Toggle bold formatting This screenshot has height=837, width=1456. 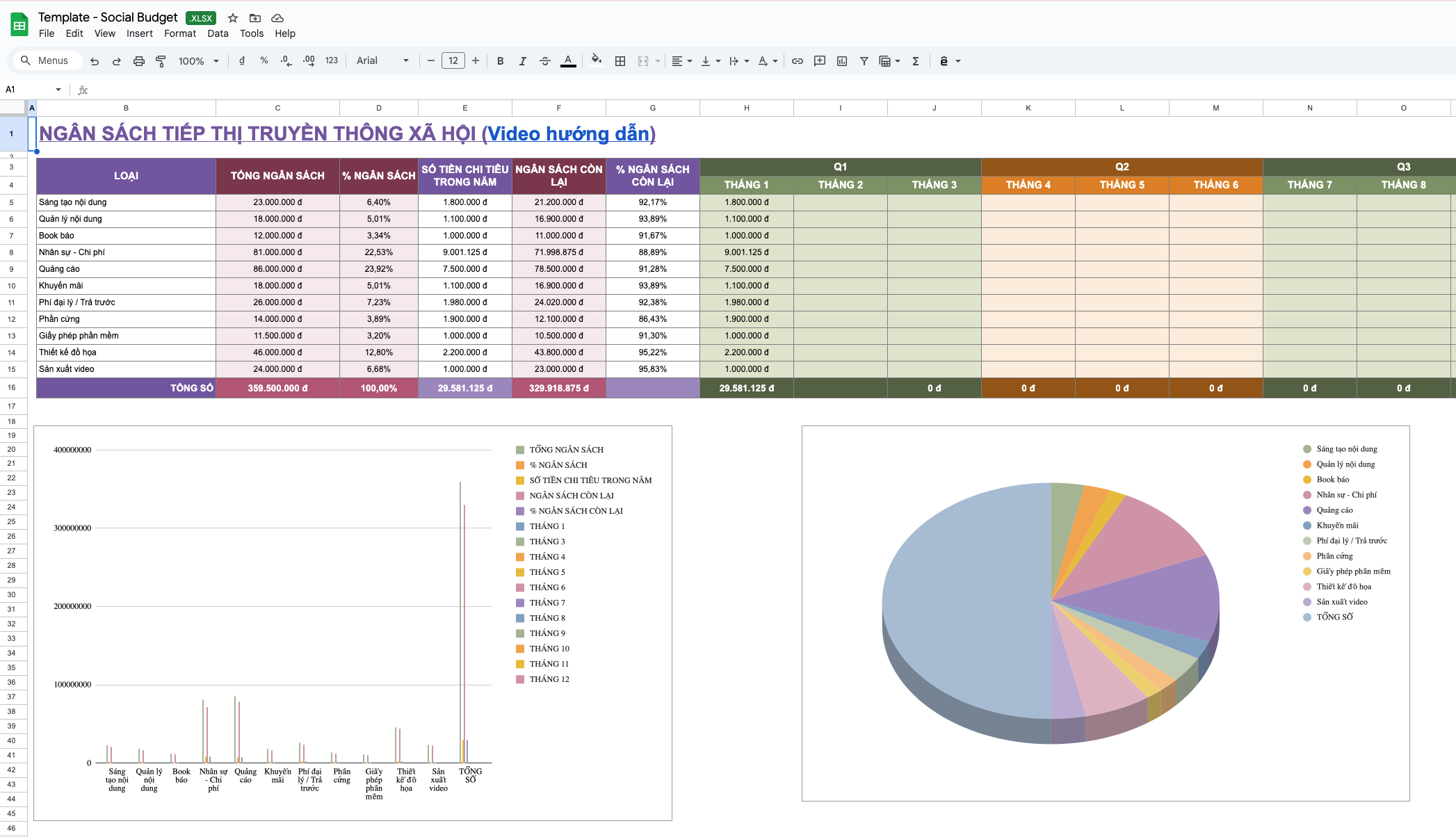coord(500,61)
